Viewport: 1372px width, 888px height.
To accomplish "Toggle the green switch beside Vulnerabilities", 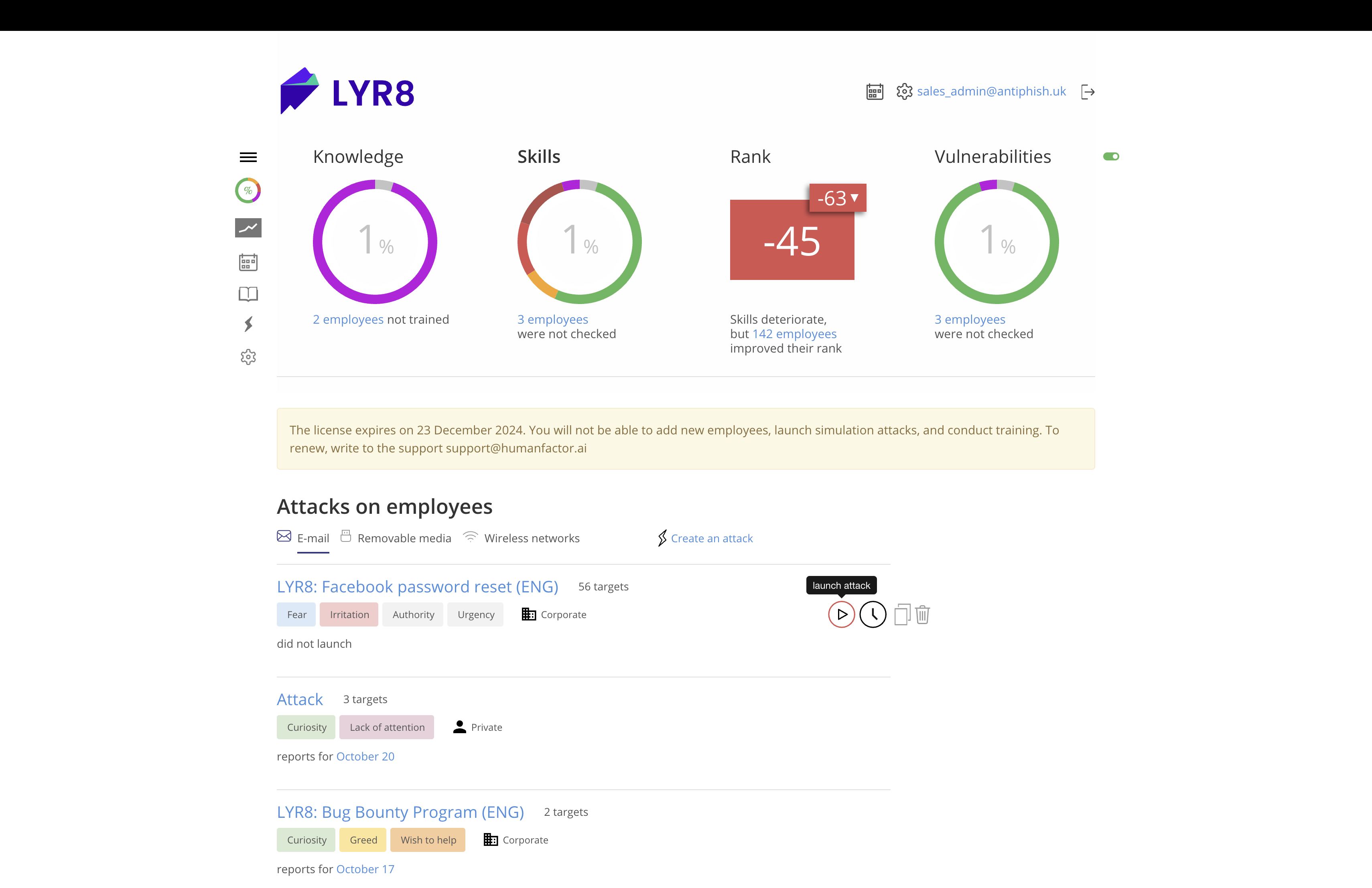I will coord(1111,157).
